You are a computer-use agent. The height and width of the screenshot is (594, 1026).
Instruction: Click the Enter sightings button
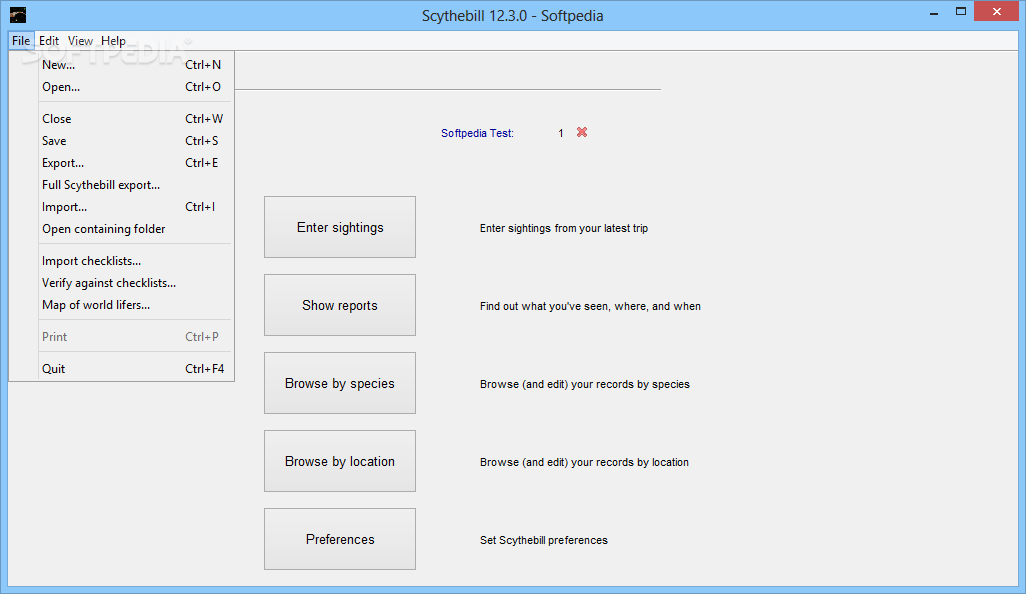pyautogui.click(x=340, y=227)
